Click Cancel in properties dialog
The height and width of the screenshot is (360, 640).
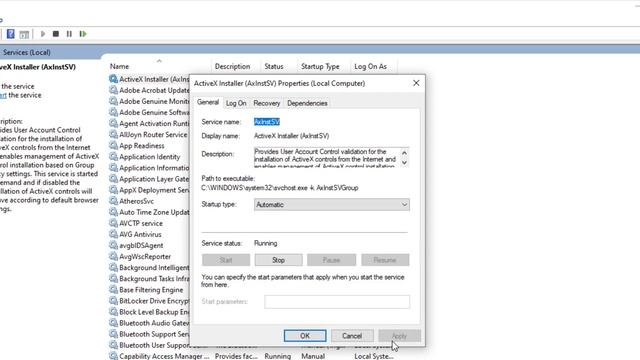tap(352, 336)
